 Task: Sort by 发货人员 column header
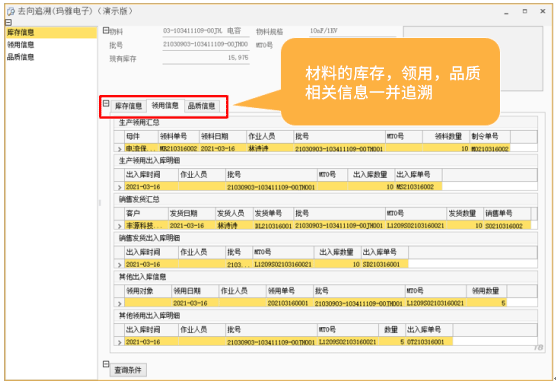(234, 213)
